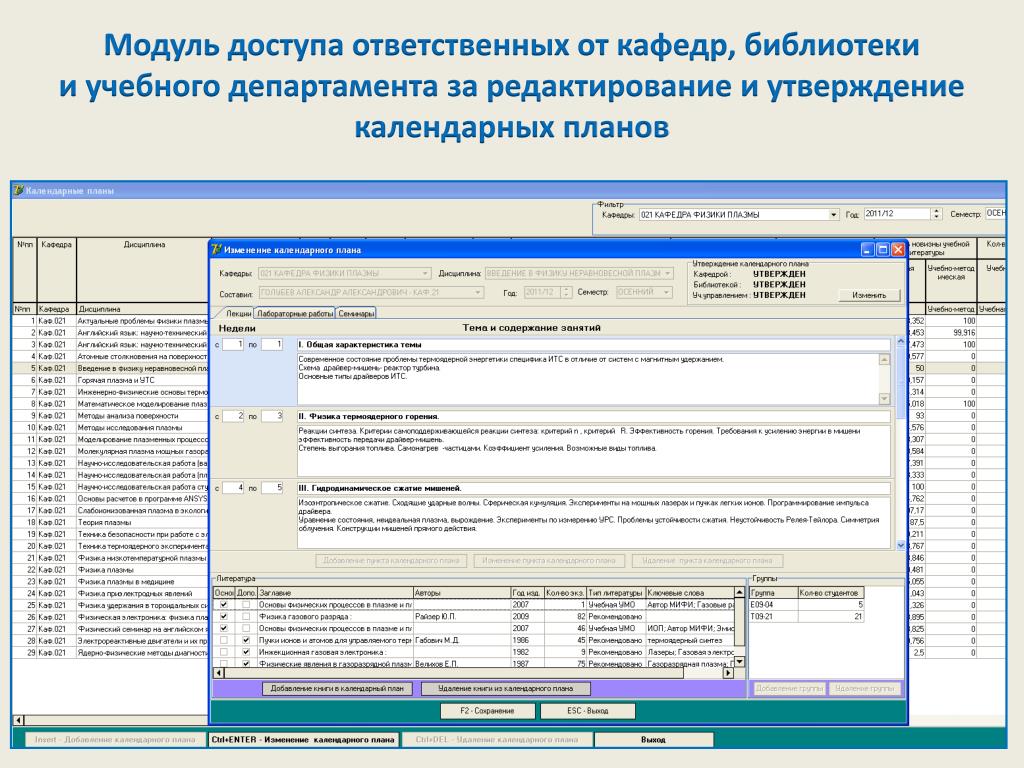Switch to the Лабораторные работы tab
Screen dimensions: 1024x768
tap(295, 313)
